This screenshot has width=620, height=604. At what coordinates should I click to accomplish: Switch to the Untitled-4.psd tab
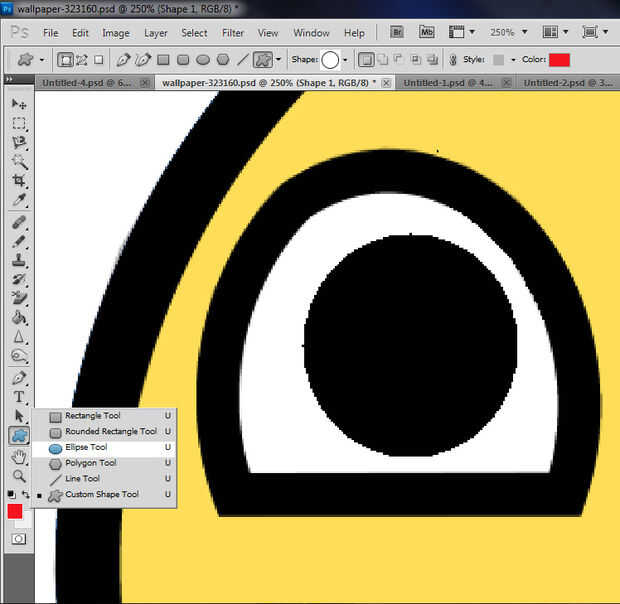(x=94, y=83)
